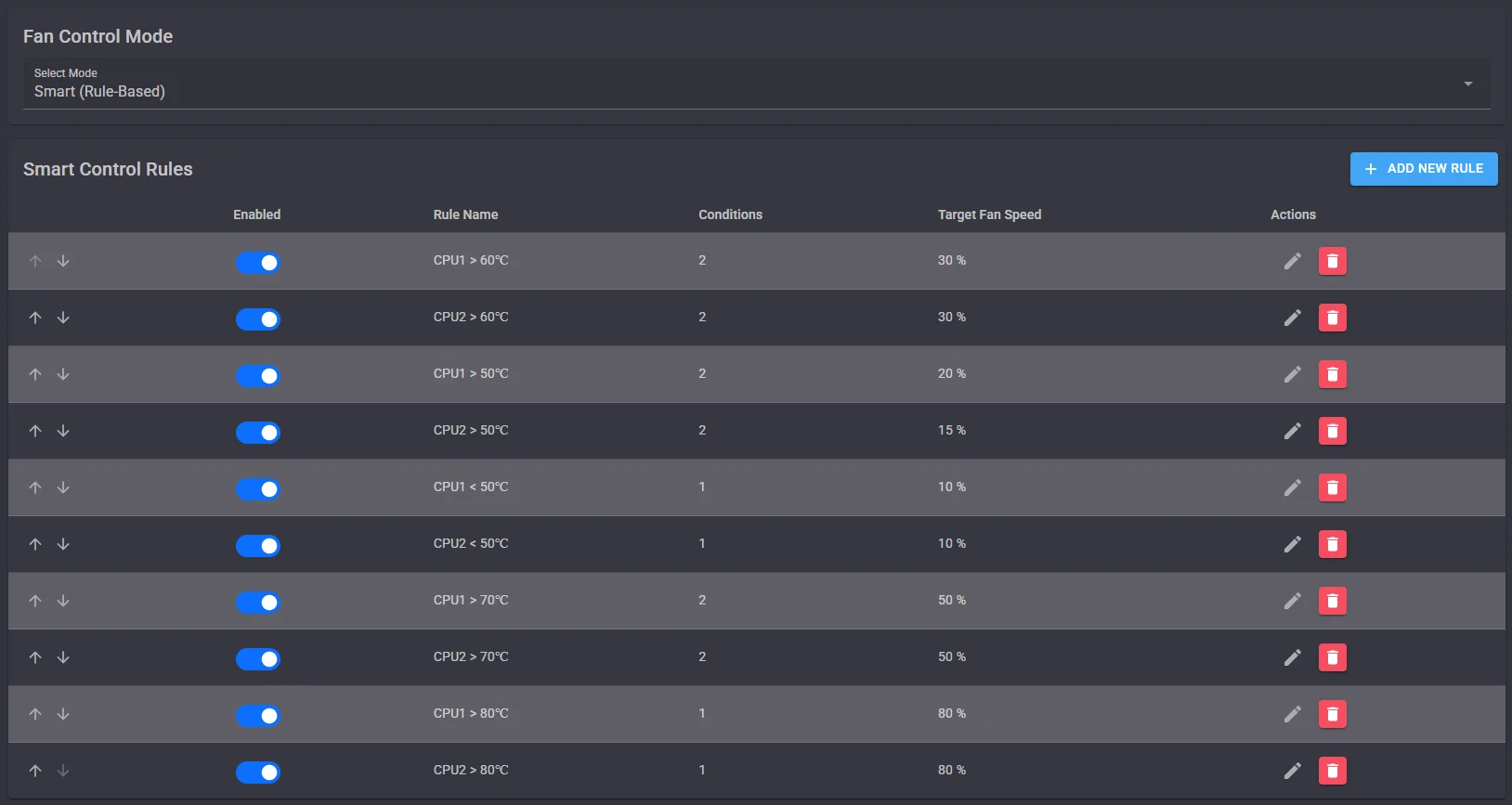Viewport: 1512px width, 805px height.
Task: Edit the CPU2 > 50°C rule
Action: 1292,431
